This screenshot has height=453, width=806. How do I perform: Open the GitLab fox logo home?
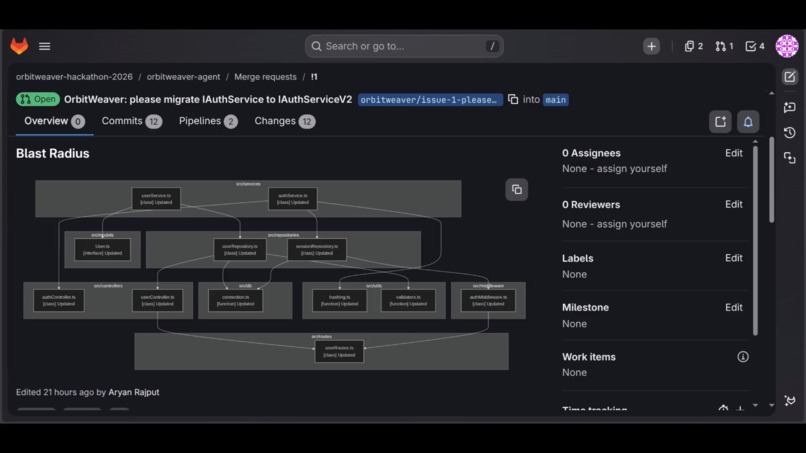point(19,46)
